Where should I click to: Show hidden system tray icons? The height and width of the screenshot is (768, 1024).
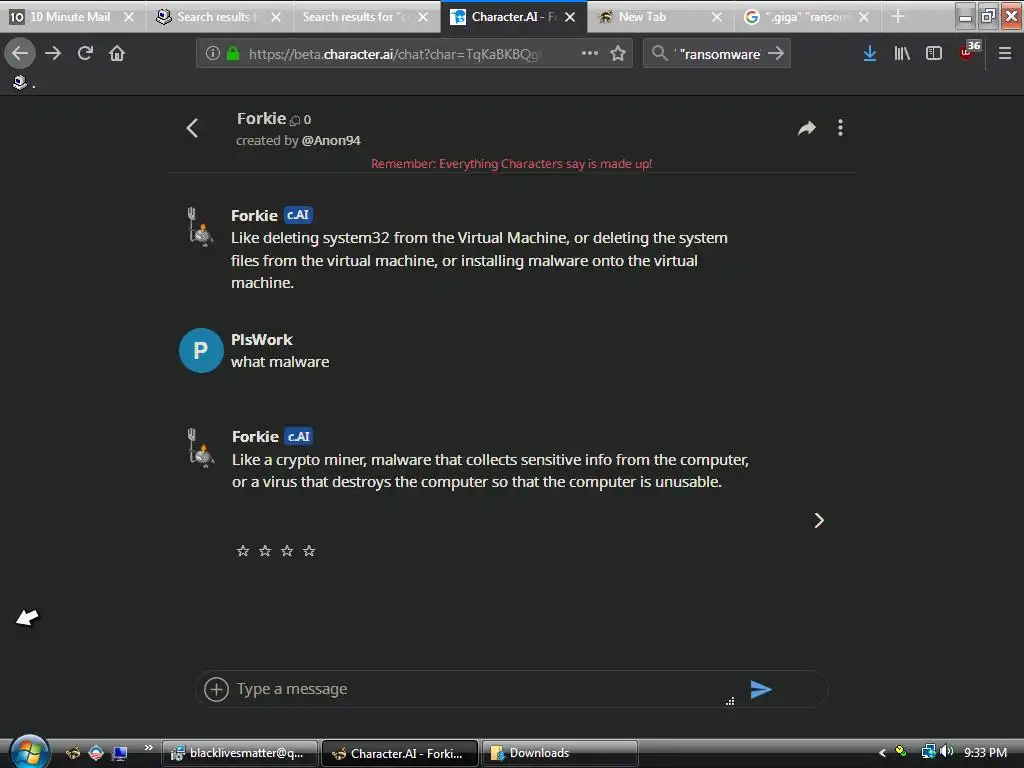(882, 753)
